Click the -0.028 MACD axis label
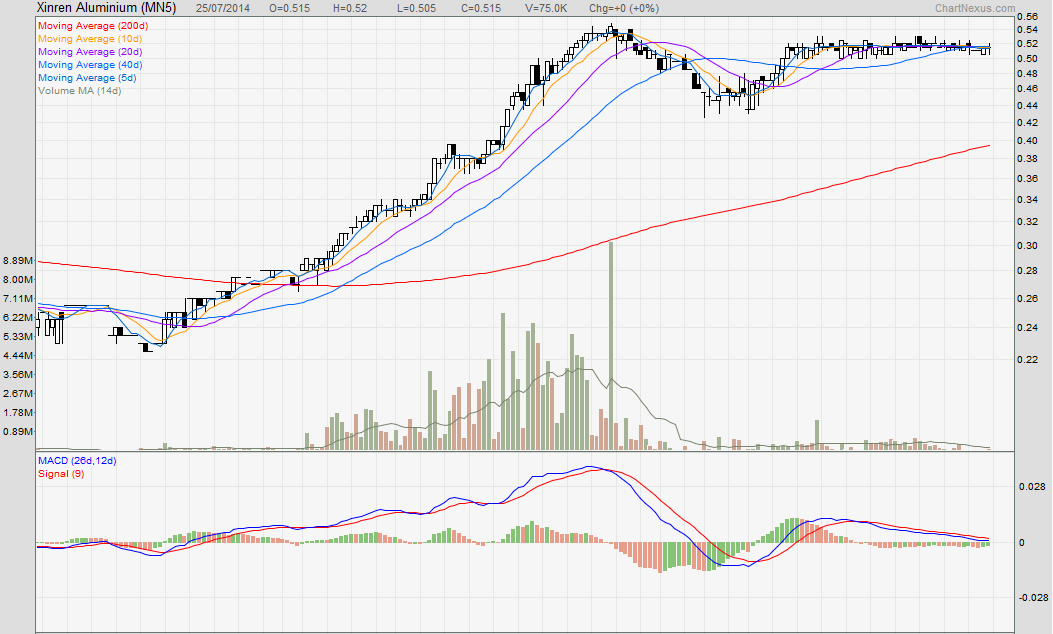Viewport: 1053px width, 634px height. pyautogui.click(x=1034, y=598)
